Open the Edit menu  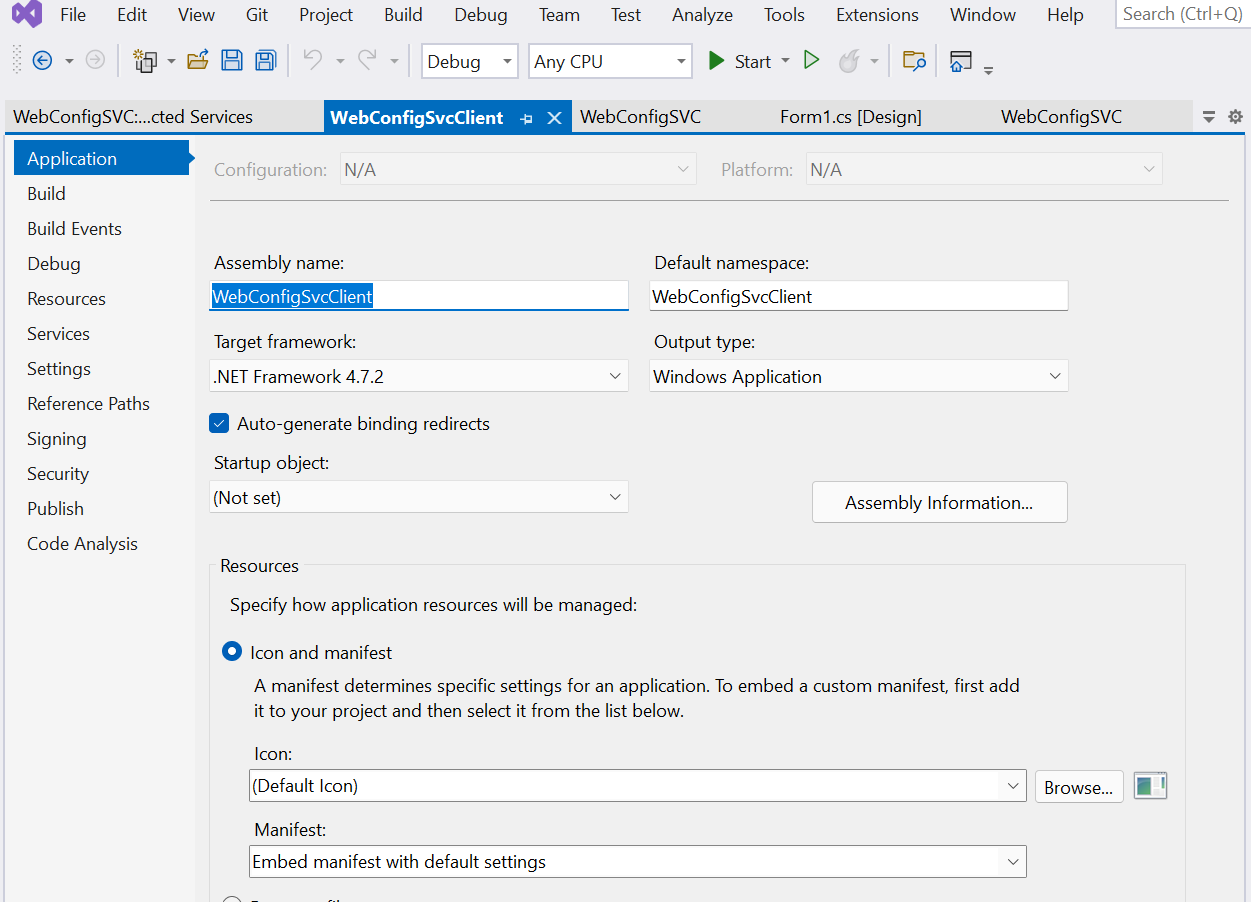[x=132, y=15]
